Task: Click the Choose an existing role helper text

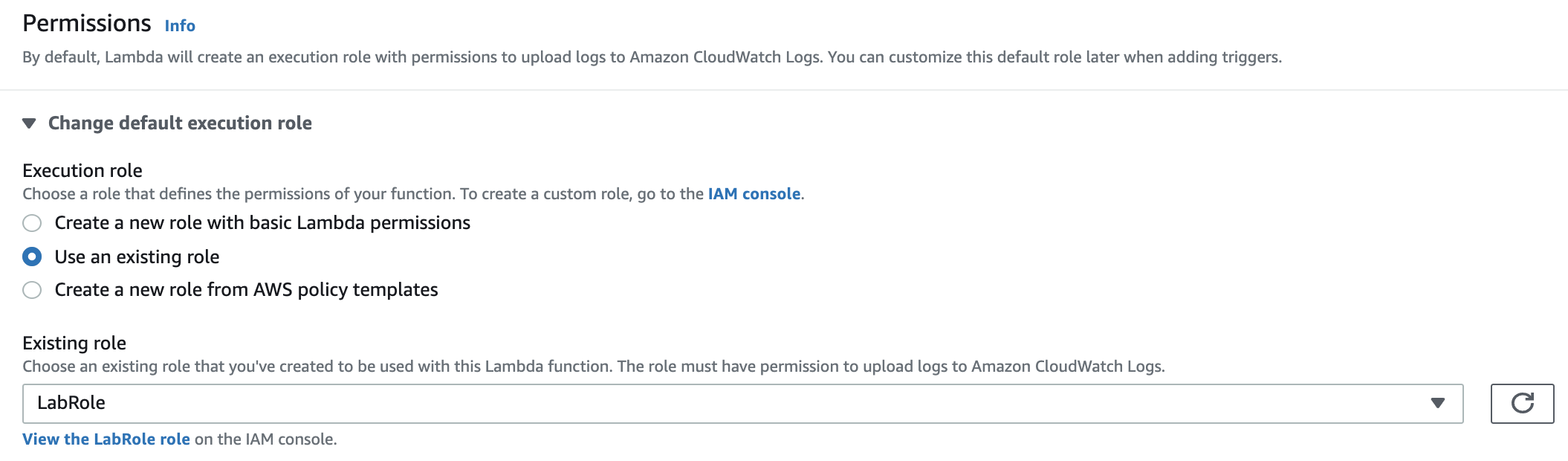Action: click(x=593, y=367)
